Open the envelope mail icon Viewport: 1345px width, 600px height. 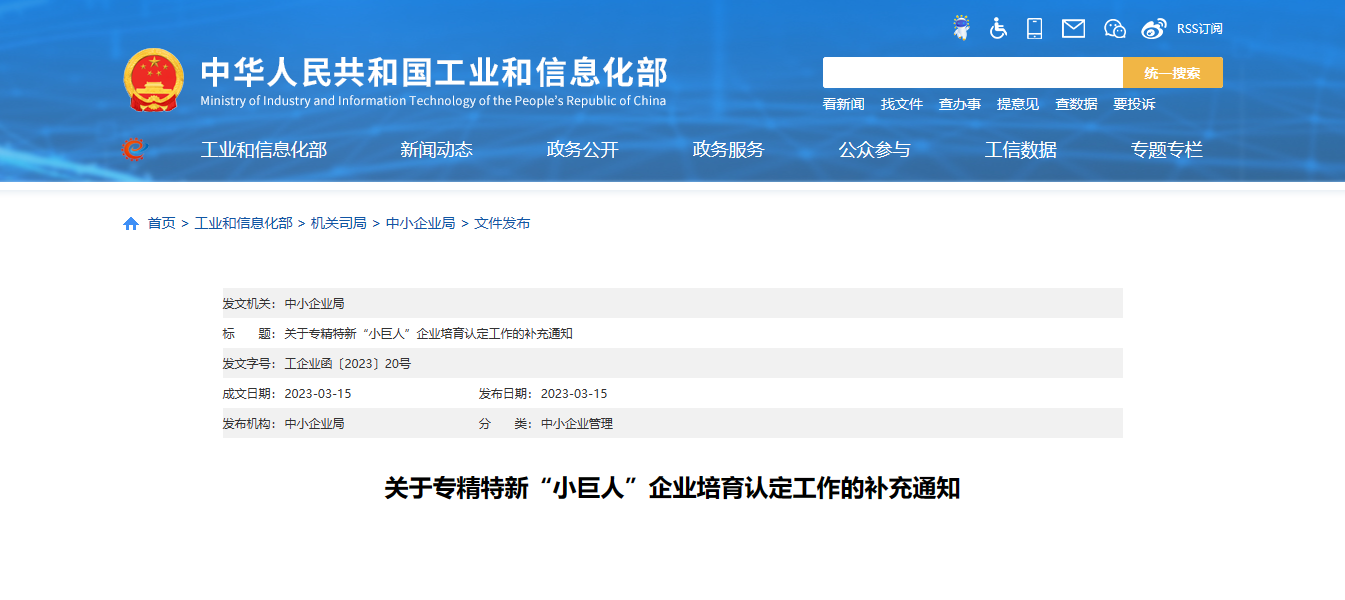coord(1073,28)
